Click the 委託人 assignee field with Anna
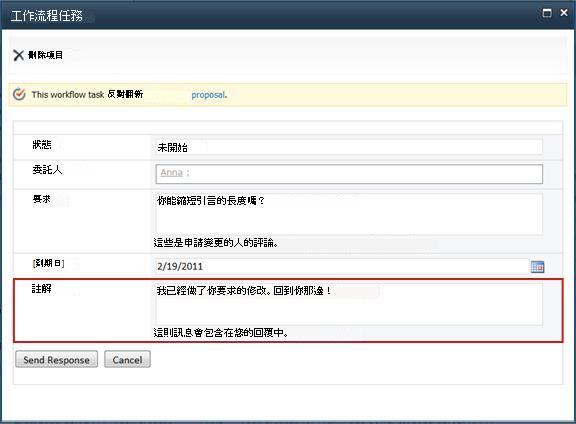 [349, 174]
